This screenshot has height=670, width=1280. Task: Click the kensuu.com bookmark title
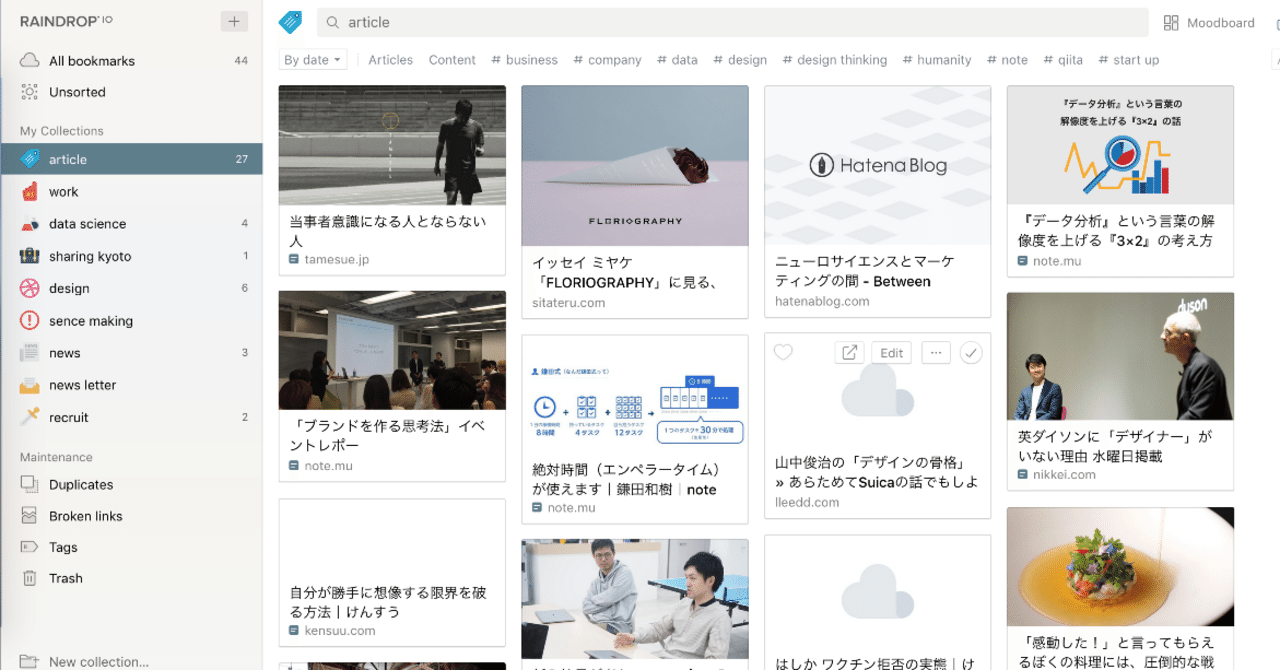[388, 602]
